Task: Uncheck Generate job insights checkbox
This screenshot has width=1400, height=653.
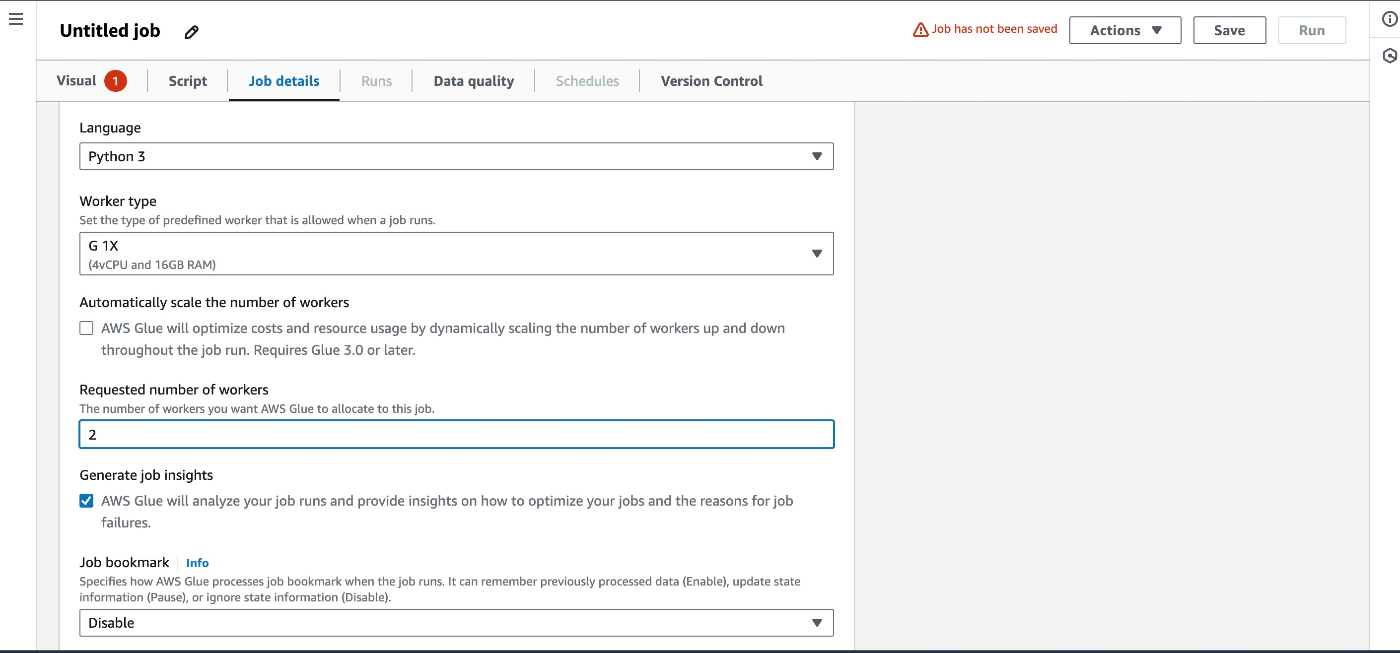Action: coord(87,501)
